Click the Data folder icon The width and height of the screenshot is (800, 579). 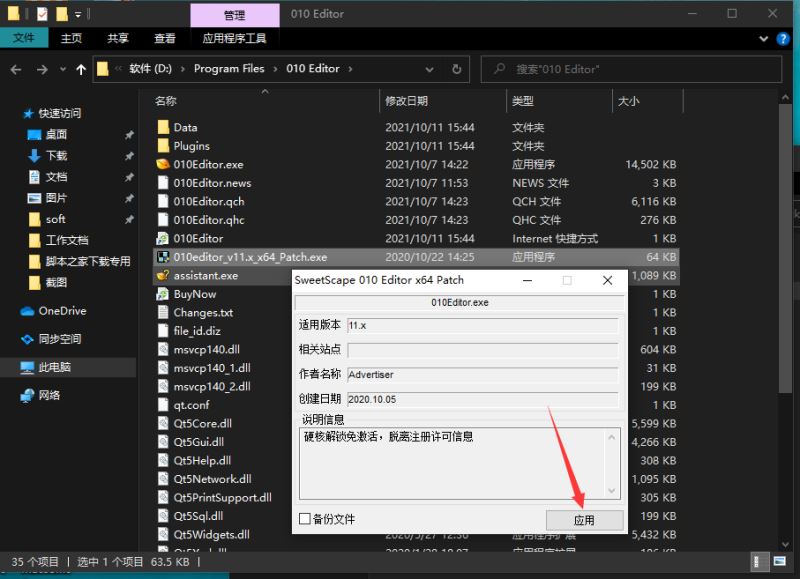click(163, 127)
